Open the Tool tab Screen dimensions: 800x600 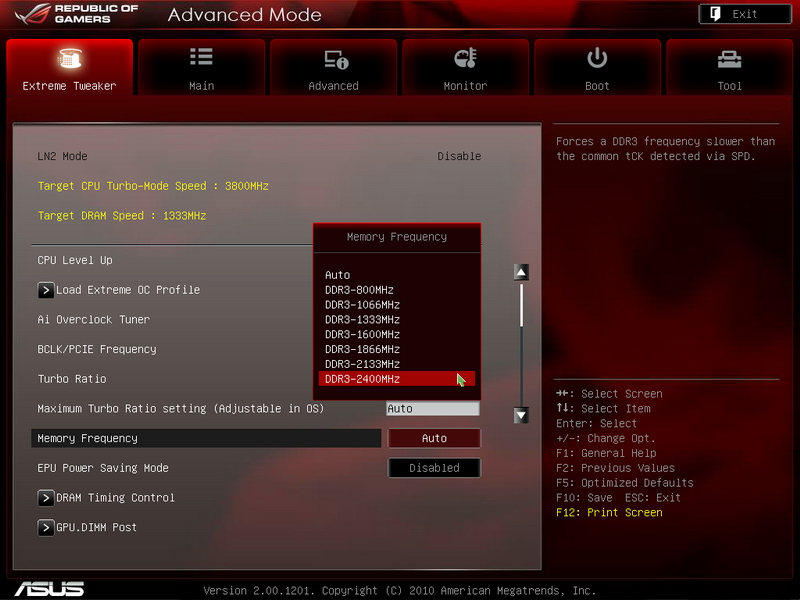pos(730,67)
